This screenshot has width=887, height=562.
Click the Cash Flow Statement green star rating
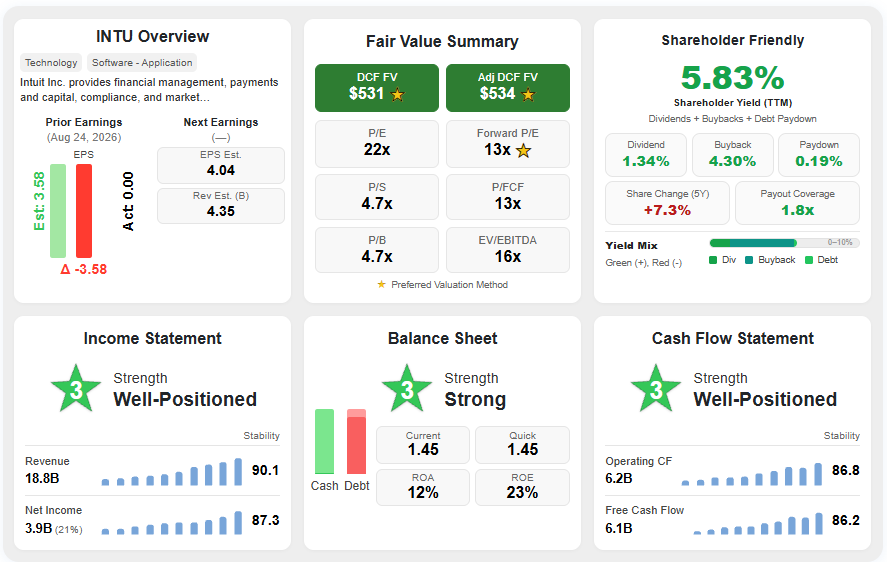[656, 389]
